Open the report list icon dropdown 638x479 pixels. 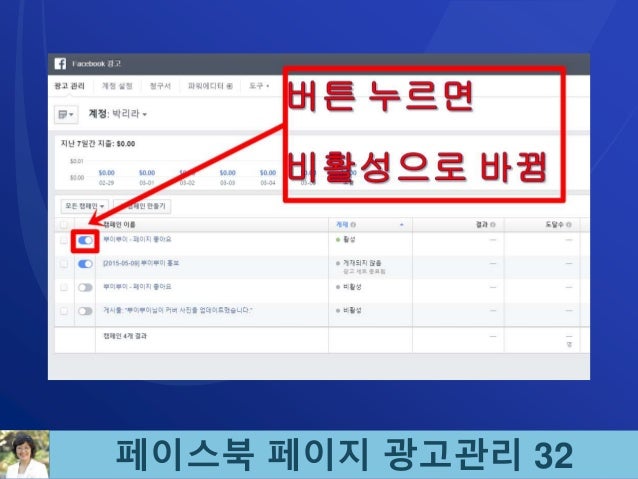66,114
